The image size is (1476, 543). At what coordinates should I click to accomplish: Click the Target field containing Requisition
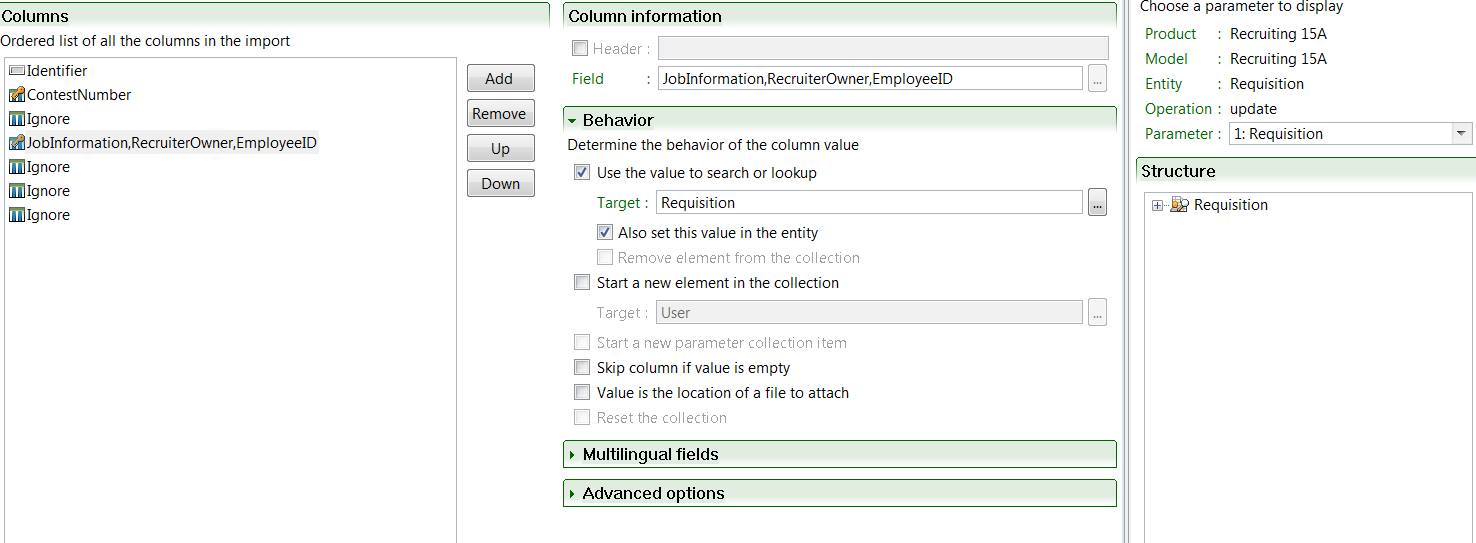pyautogui.click(x=870, y=203)
